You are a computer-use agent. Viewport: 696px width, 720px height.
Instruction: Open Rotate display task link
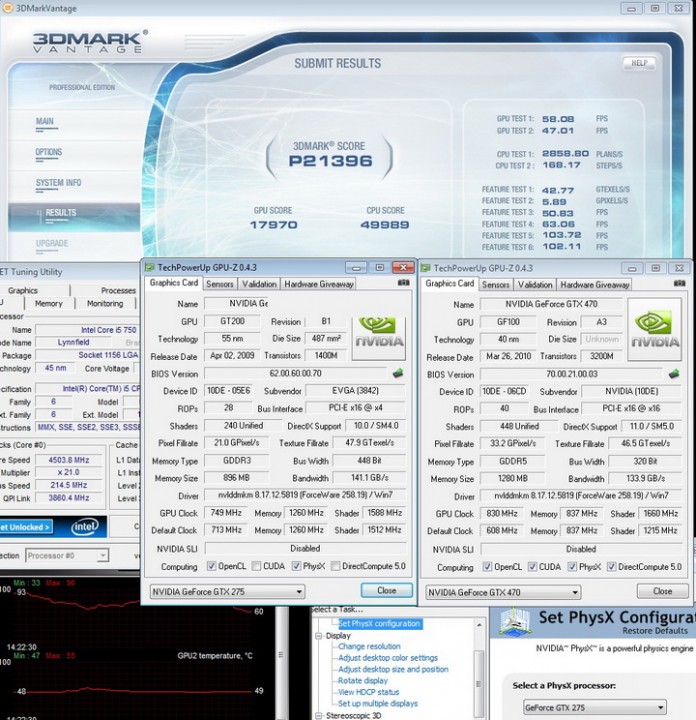pyautogui.click(x=363, y=681)
